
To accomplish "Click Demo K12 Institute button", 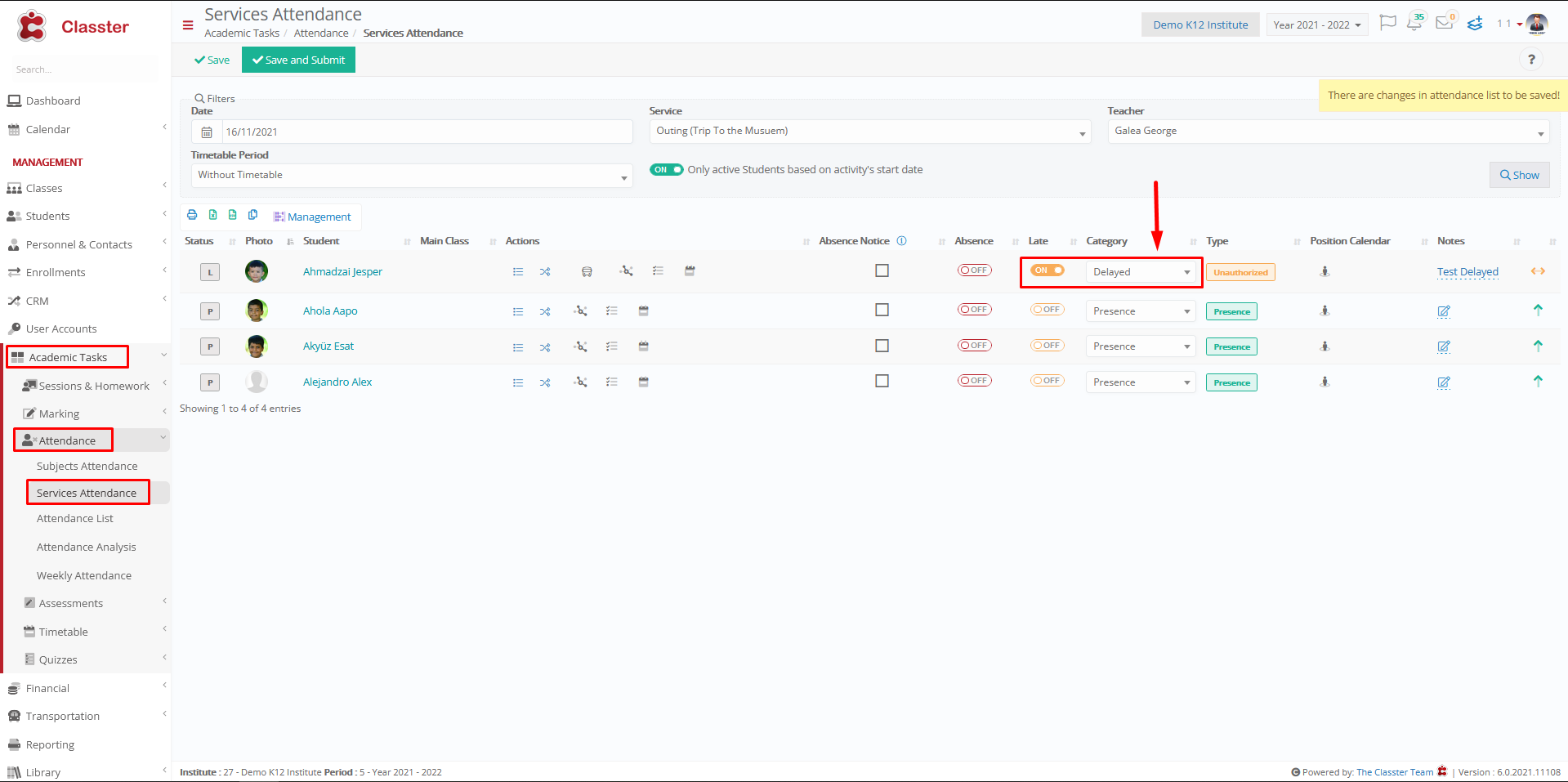I will point(1200,25).
